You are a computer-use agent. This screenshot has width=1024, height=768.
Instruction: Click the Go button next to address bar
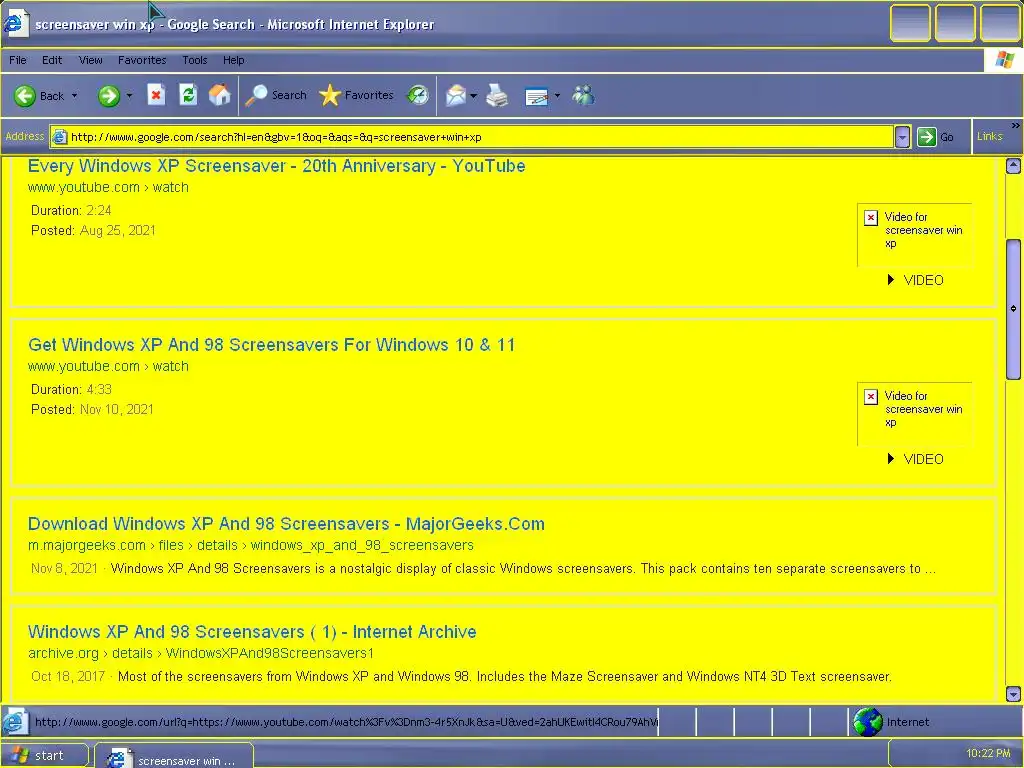coord(935,137)
